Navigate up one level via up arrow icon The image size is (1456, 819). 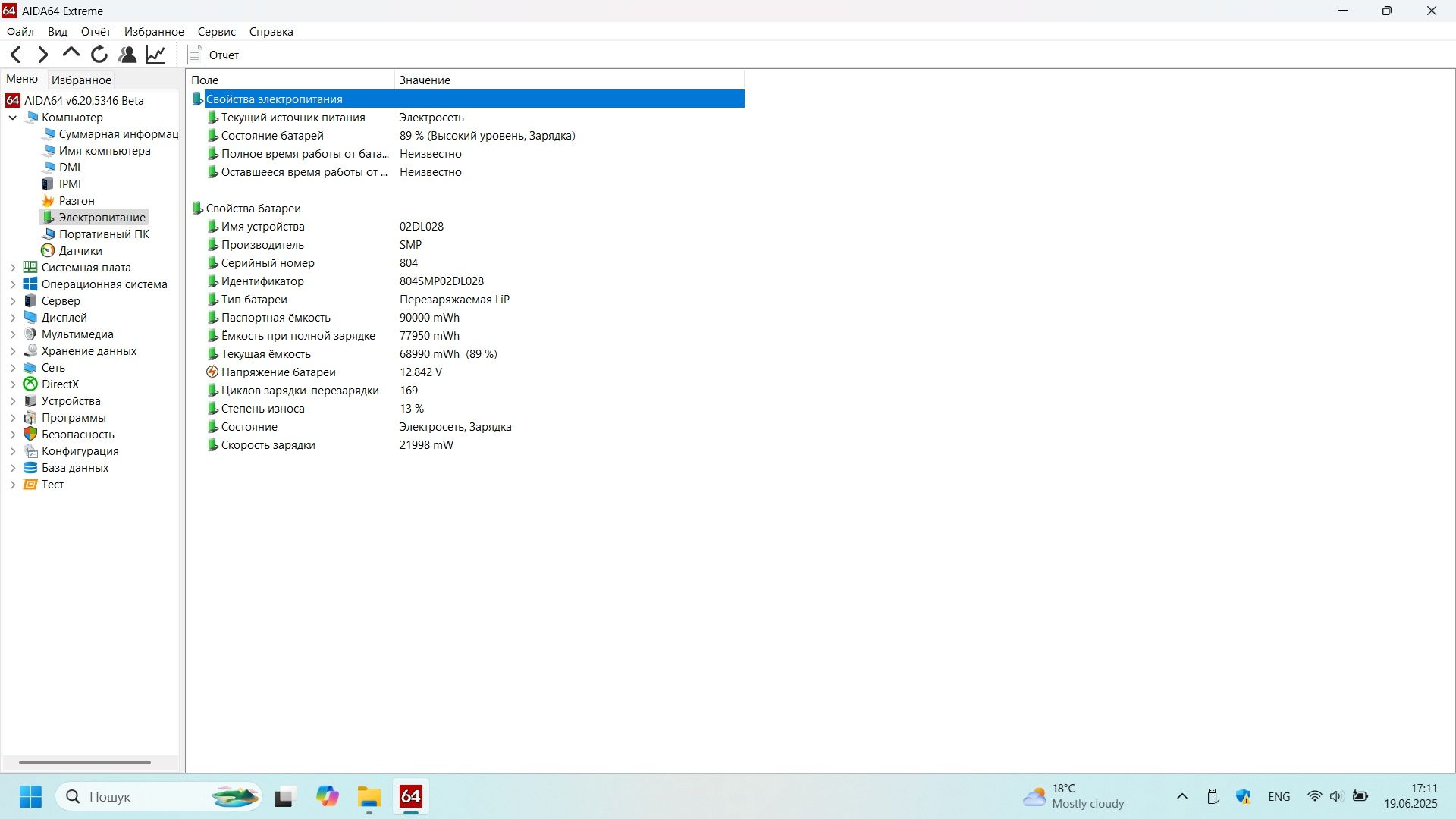[71, 54]
